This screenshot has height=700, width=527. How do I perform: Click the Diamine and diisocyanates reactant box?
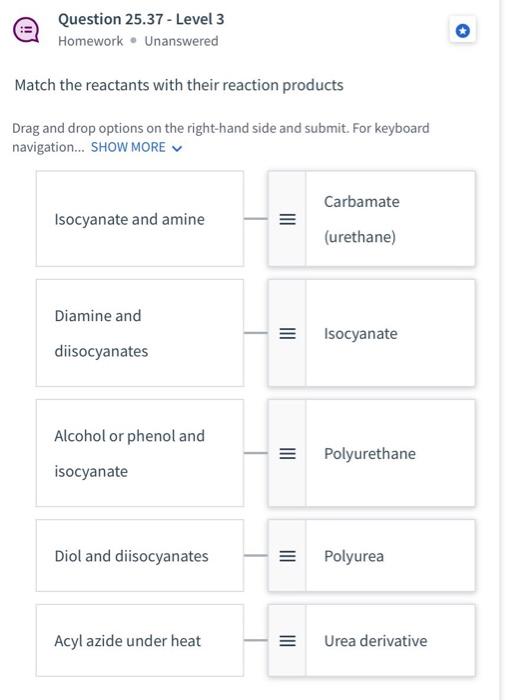pos(140,333)
